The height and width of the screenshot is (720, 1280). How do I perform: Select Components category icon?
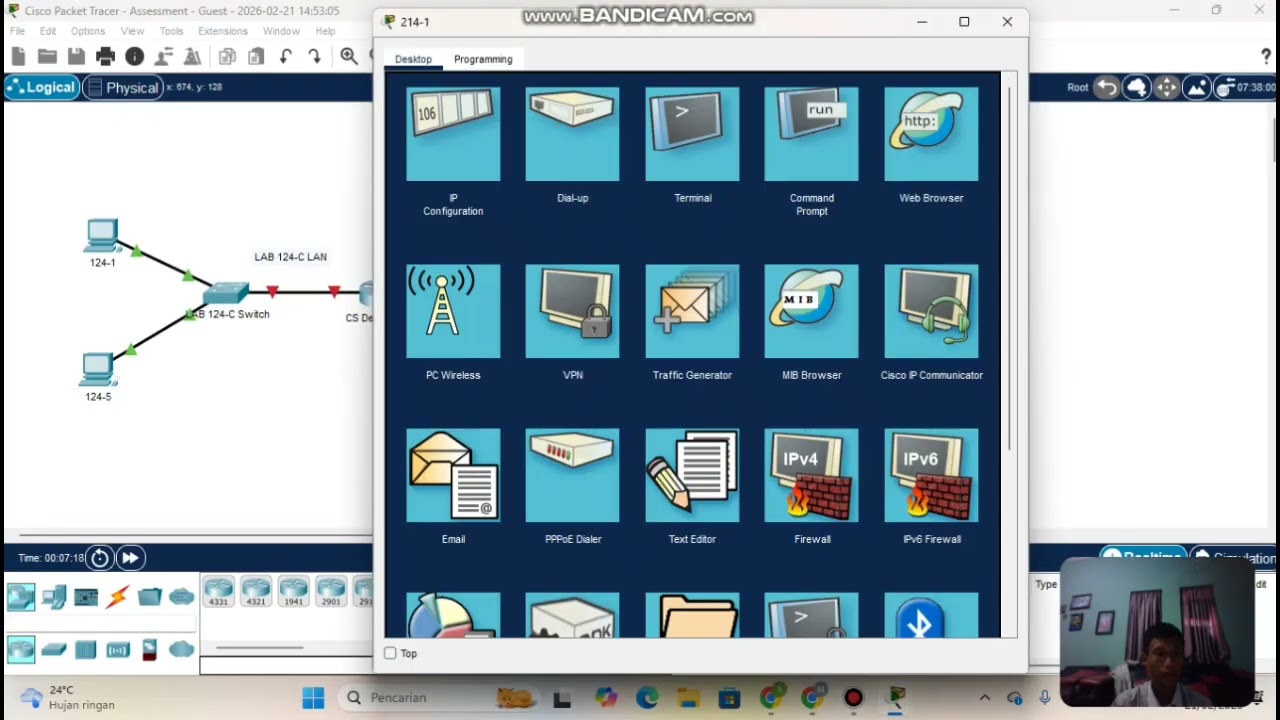click(x=86, y=597)
